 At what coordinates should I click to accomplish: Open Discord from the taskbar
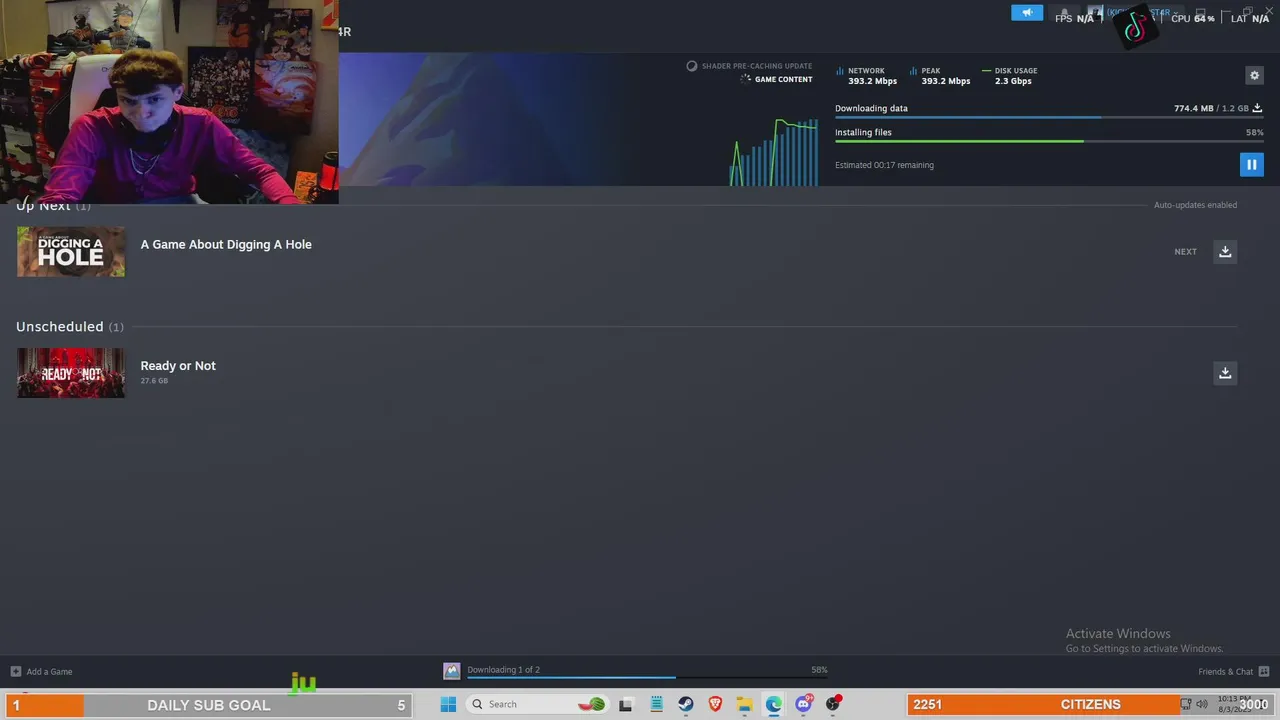[x=803, y=704]
